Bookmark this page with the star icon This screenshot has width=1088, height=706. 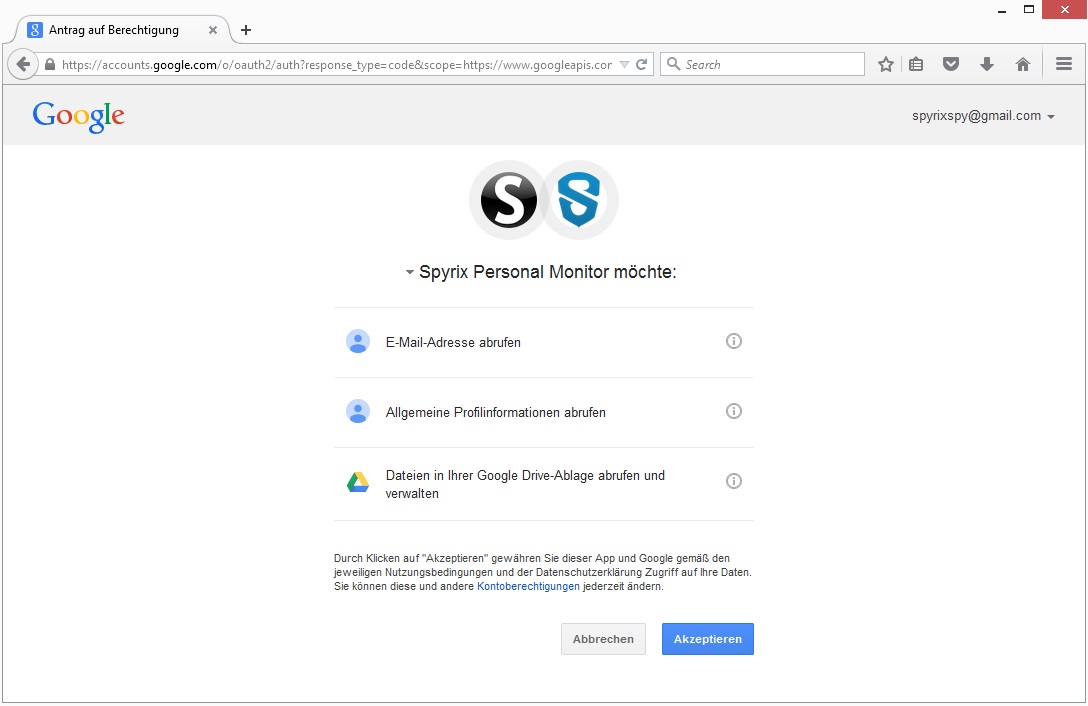click(885, 65)
